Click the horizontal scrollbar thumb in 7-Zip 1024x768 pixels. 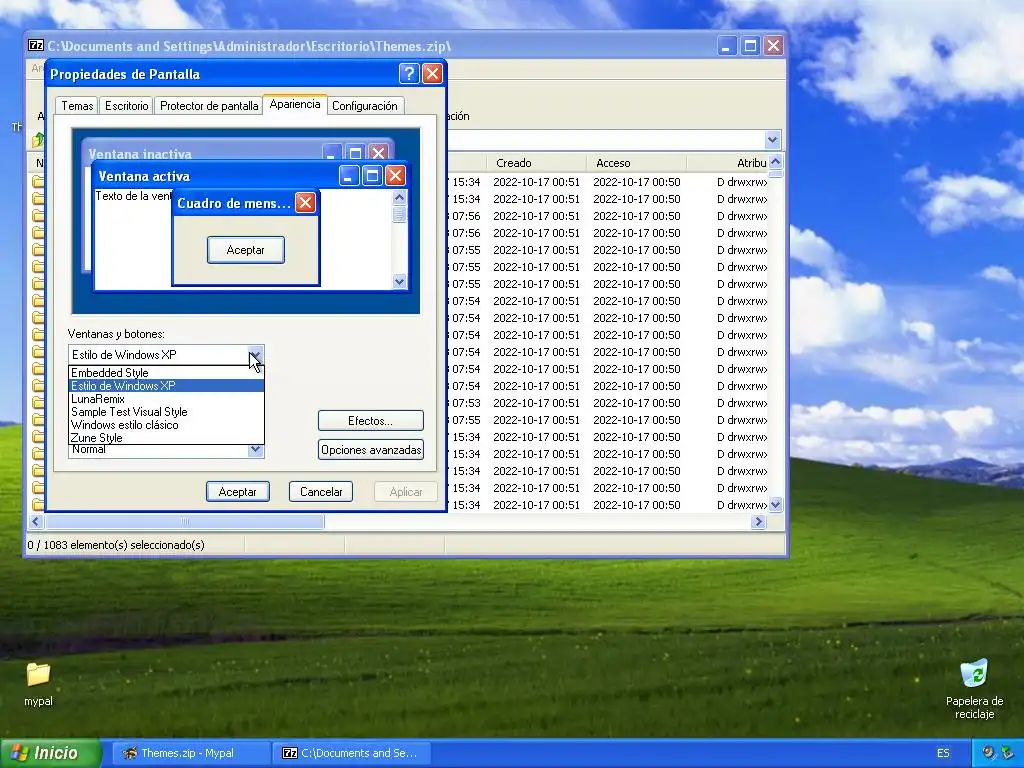pyautogui.click(x=184, y=521)
